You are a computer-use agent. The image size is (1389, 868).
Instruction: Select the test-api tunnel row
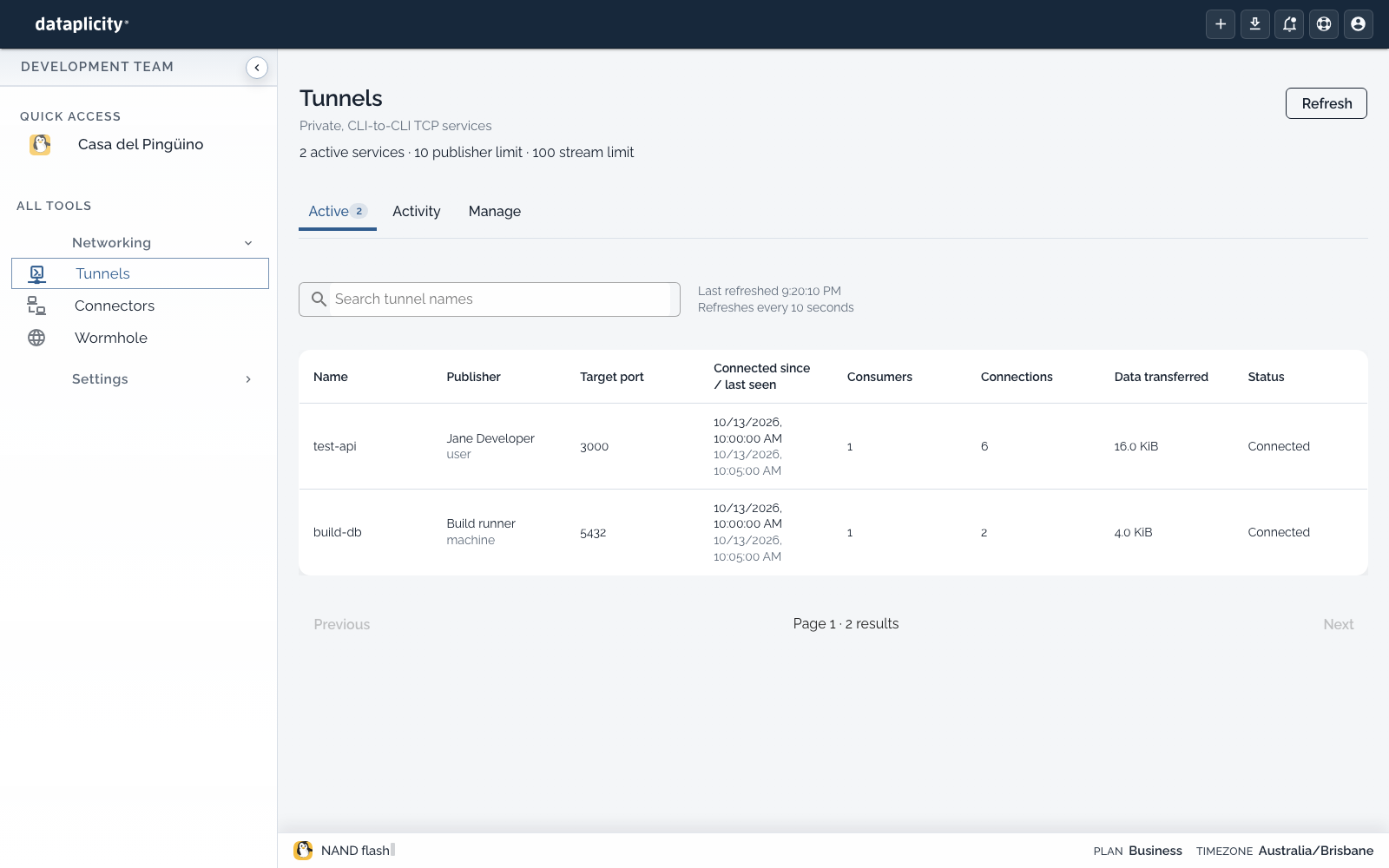tap(833, 446)
